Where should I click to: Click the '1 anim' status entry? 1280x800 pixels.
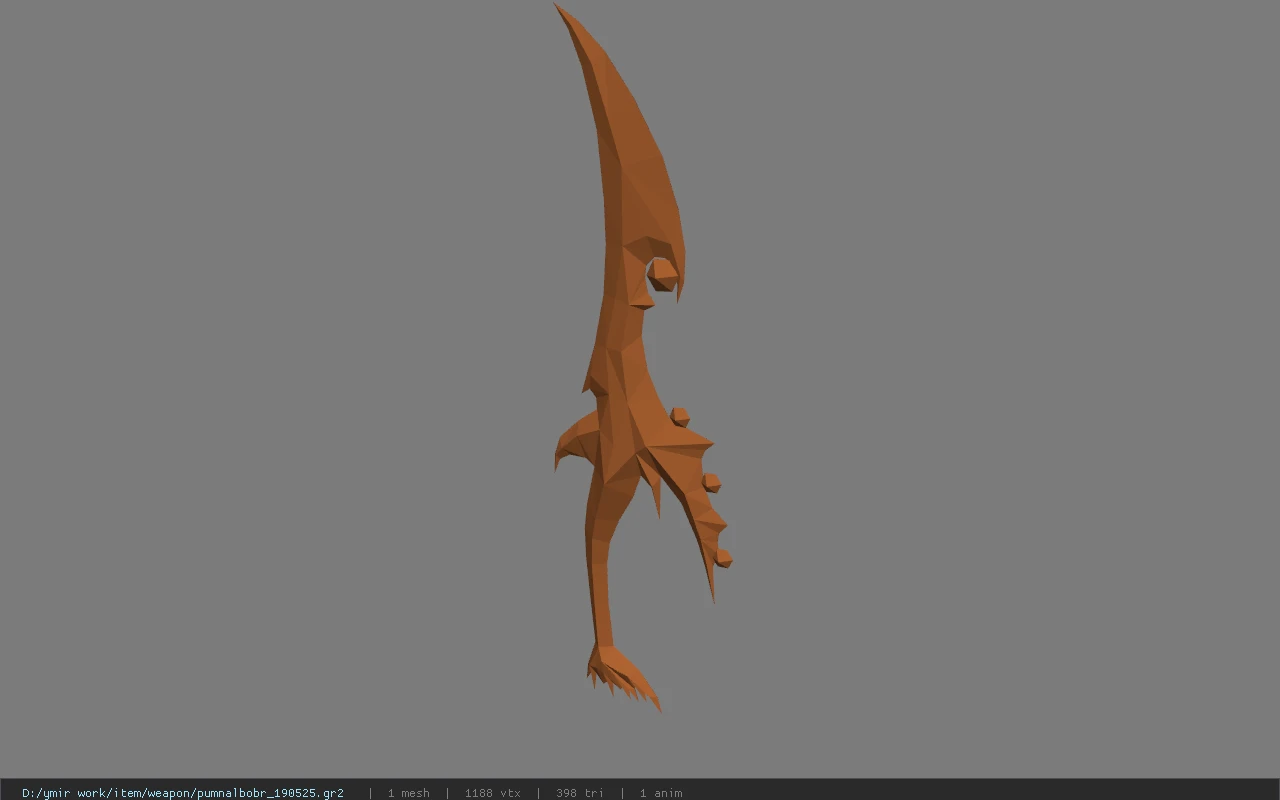[661, 793]
